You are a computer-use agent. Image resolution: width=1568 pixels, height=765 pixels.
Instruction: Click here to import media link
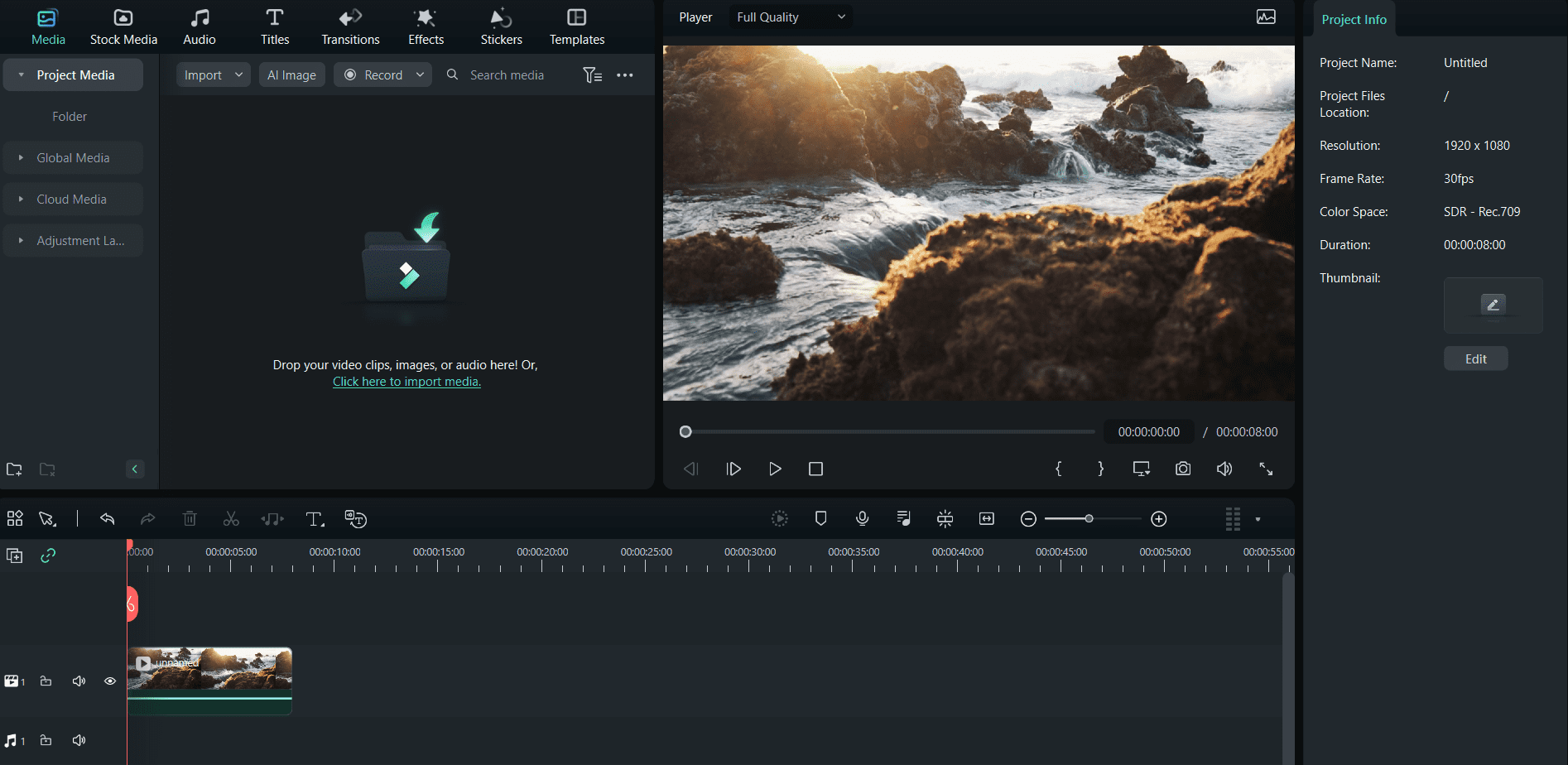(406, 382)
